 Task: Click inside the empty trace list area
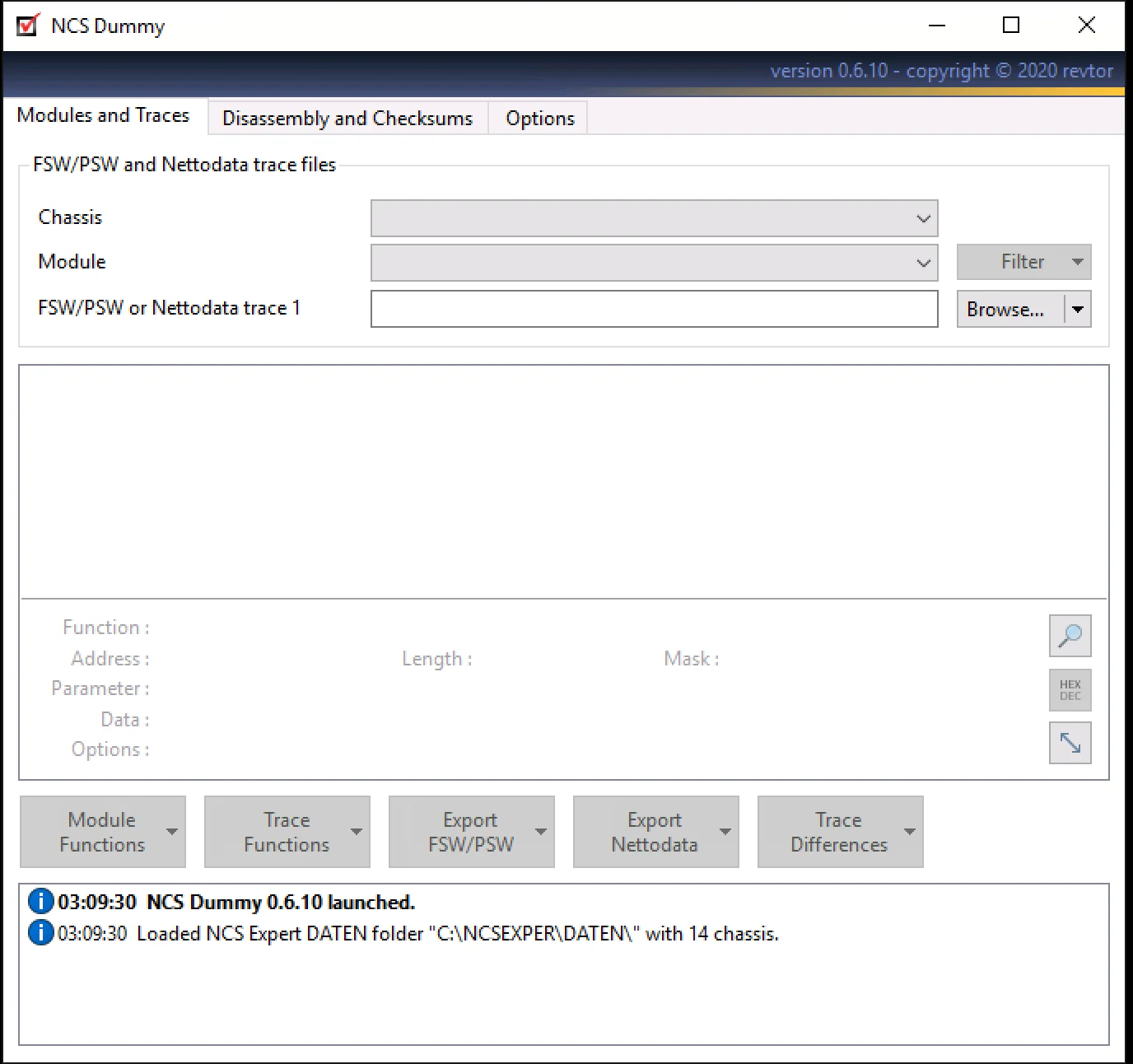[564, 482]
